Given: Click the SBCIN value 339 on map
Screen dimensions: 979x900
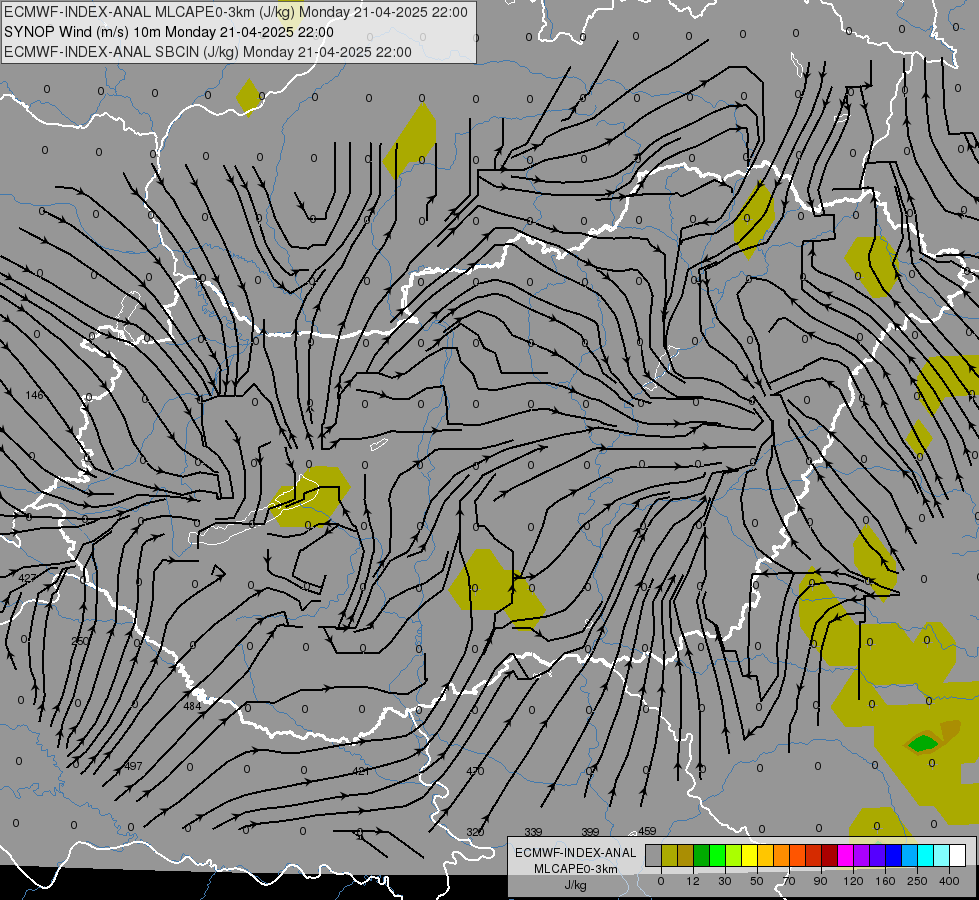Looking at the screenshot, I should pos(533,832).
